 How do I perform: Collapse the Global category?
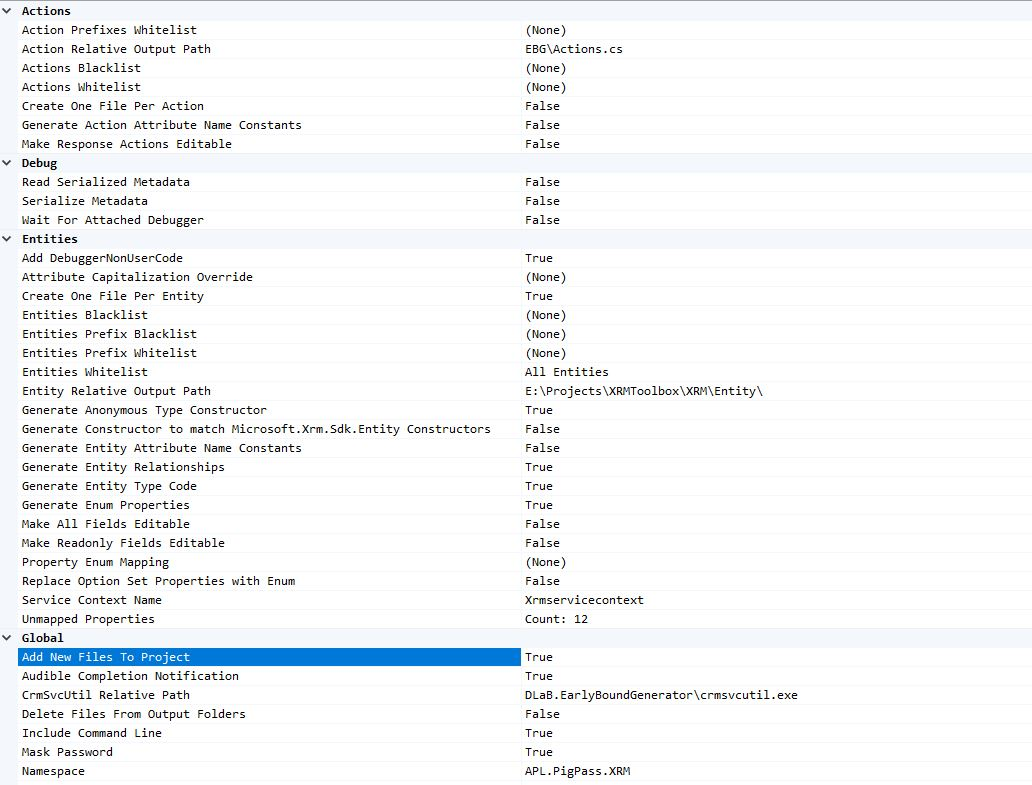[8, 637]
